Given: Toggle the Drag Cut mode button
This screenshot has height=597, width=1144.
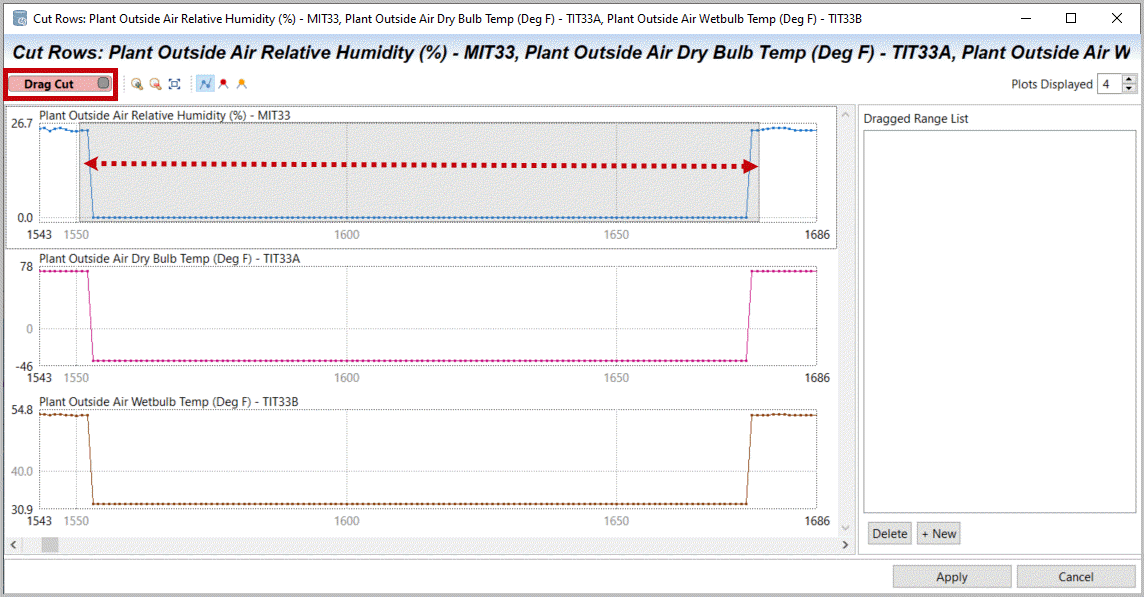Looking at the screenshot, I should [60, 84].
